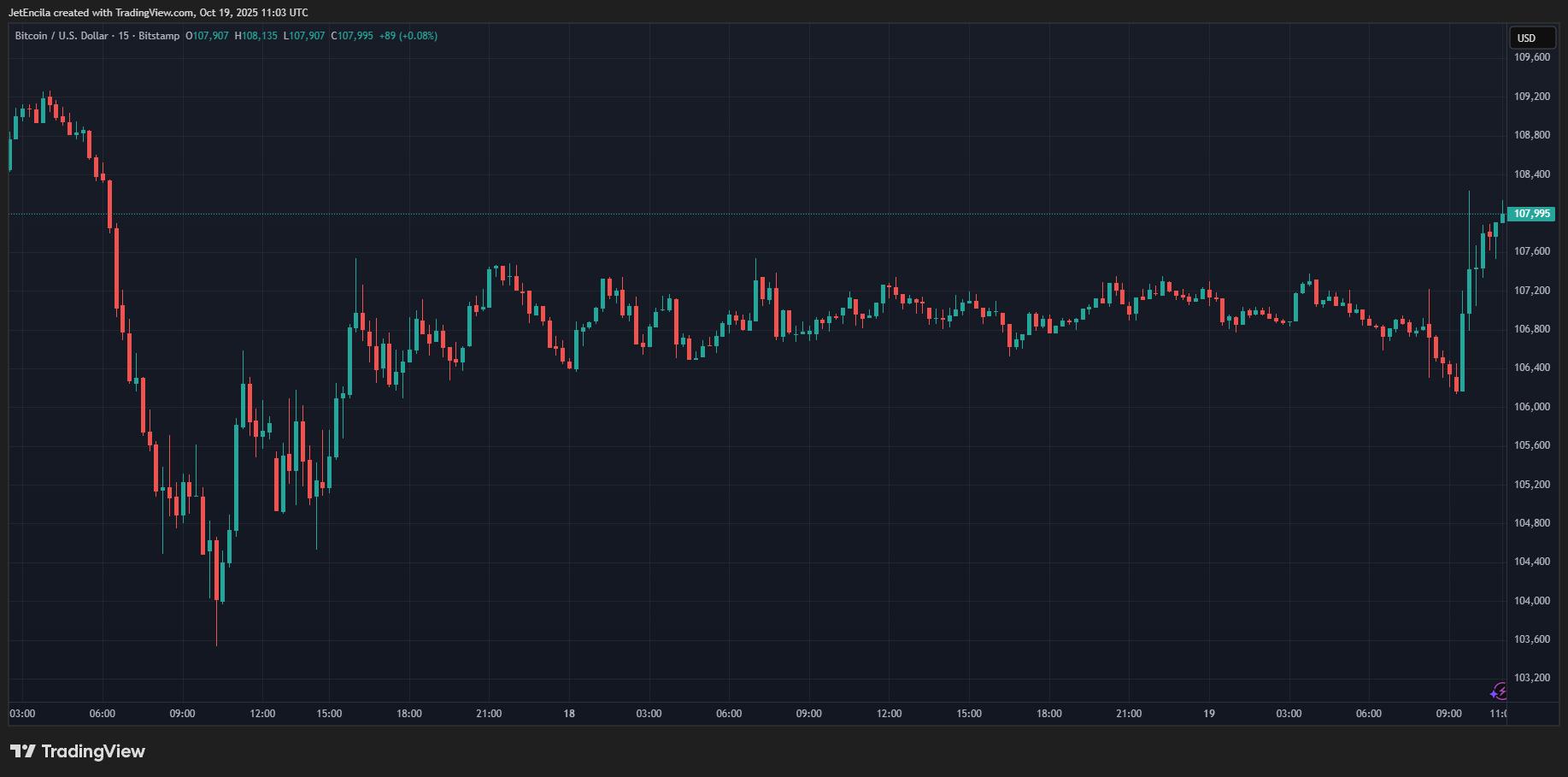Click the closing price value C107,995
This screenshot has height=777, width=1568.
pyautogui.click(x=353, y=36)
